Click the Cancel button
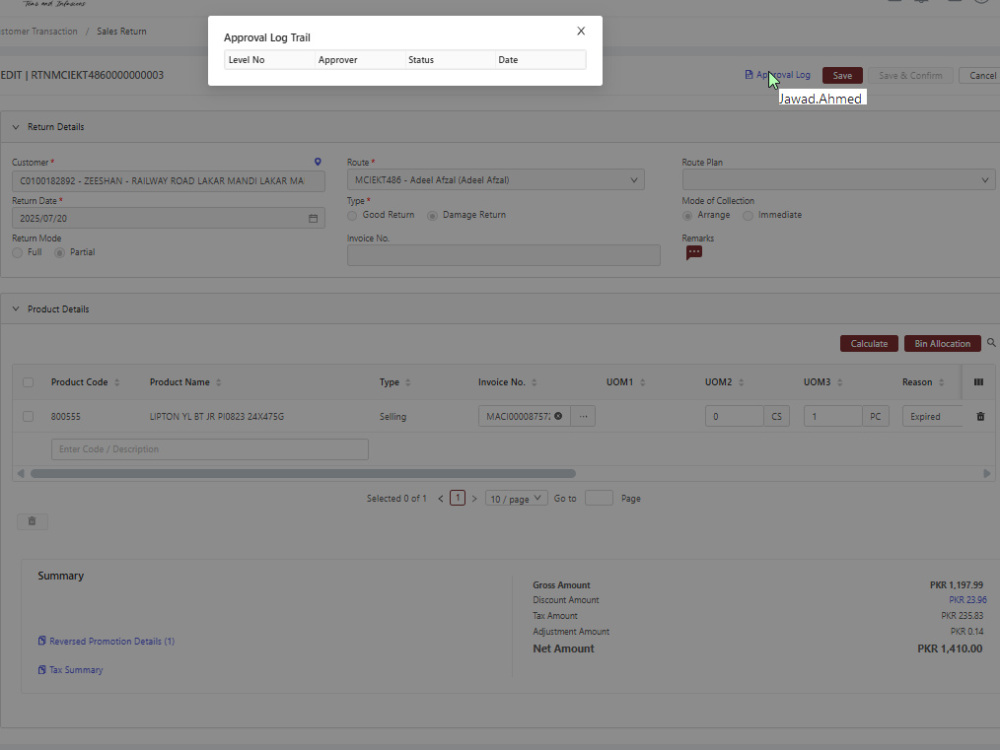Image resolution: width=1000 pixels, height=750 pixels. click(981, 75)
